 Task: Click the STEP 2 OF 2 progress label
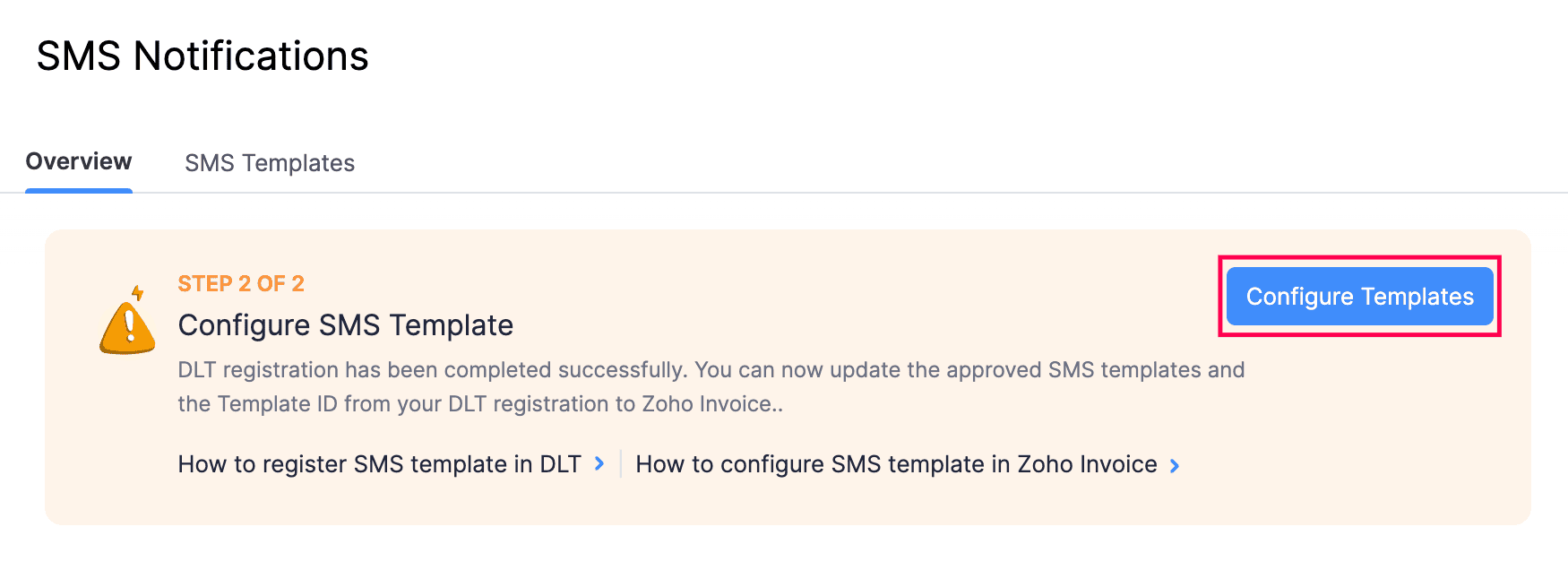tap(240, 283)
